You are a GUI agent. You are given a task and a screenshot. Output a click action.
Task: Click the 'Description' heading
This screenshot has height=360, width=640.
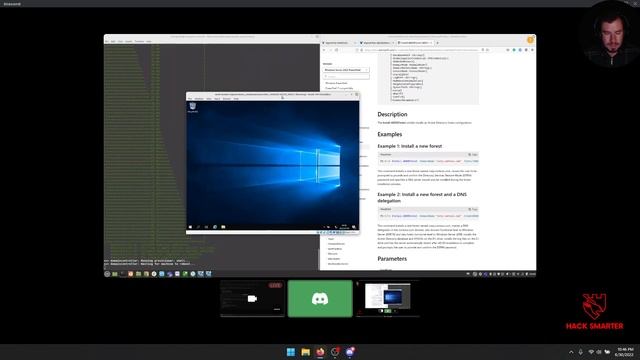(x=392, y=114)
